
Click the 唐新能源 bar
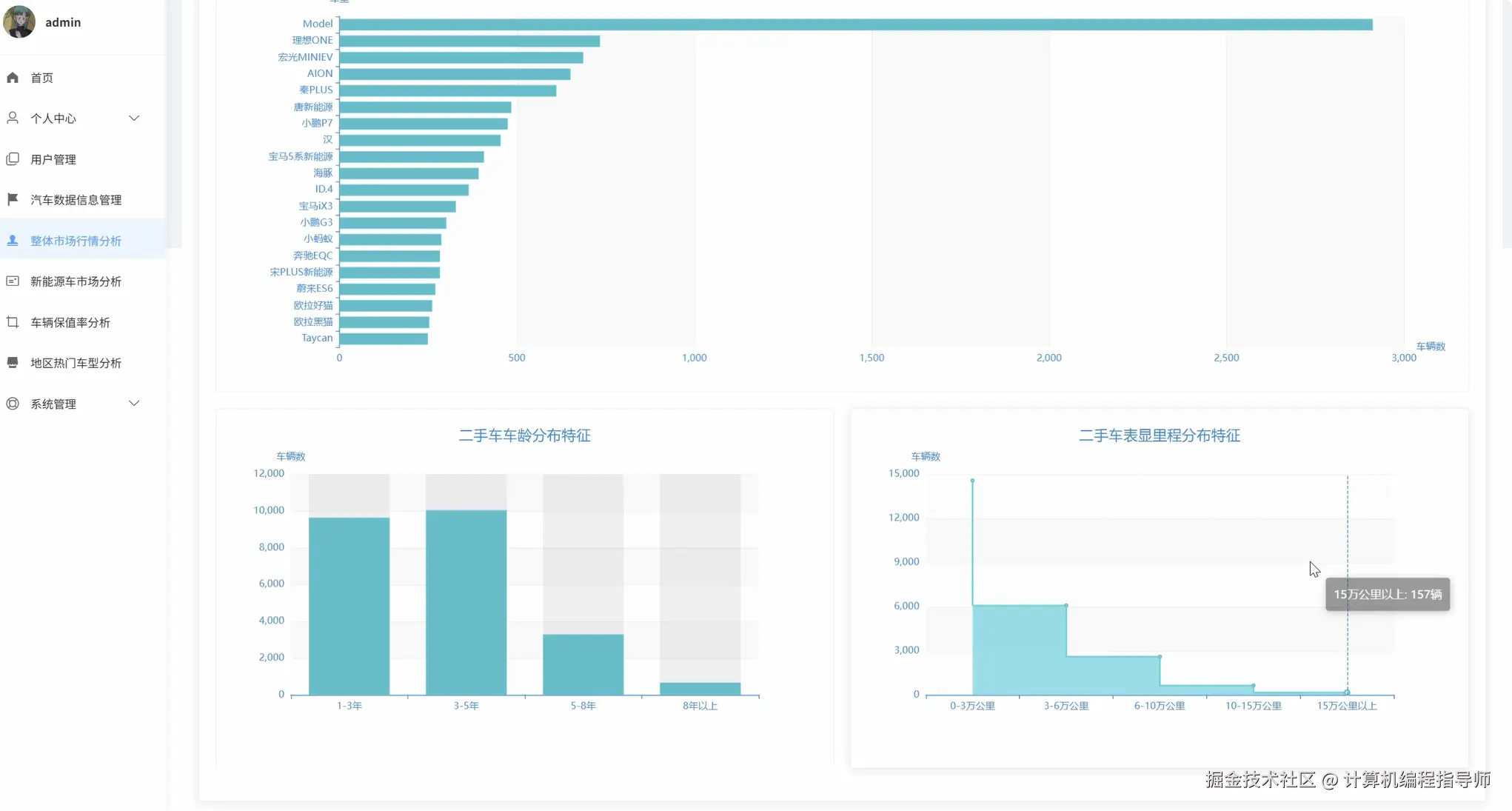(x=425, y=107)
